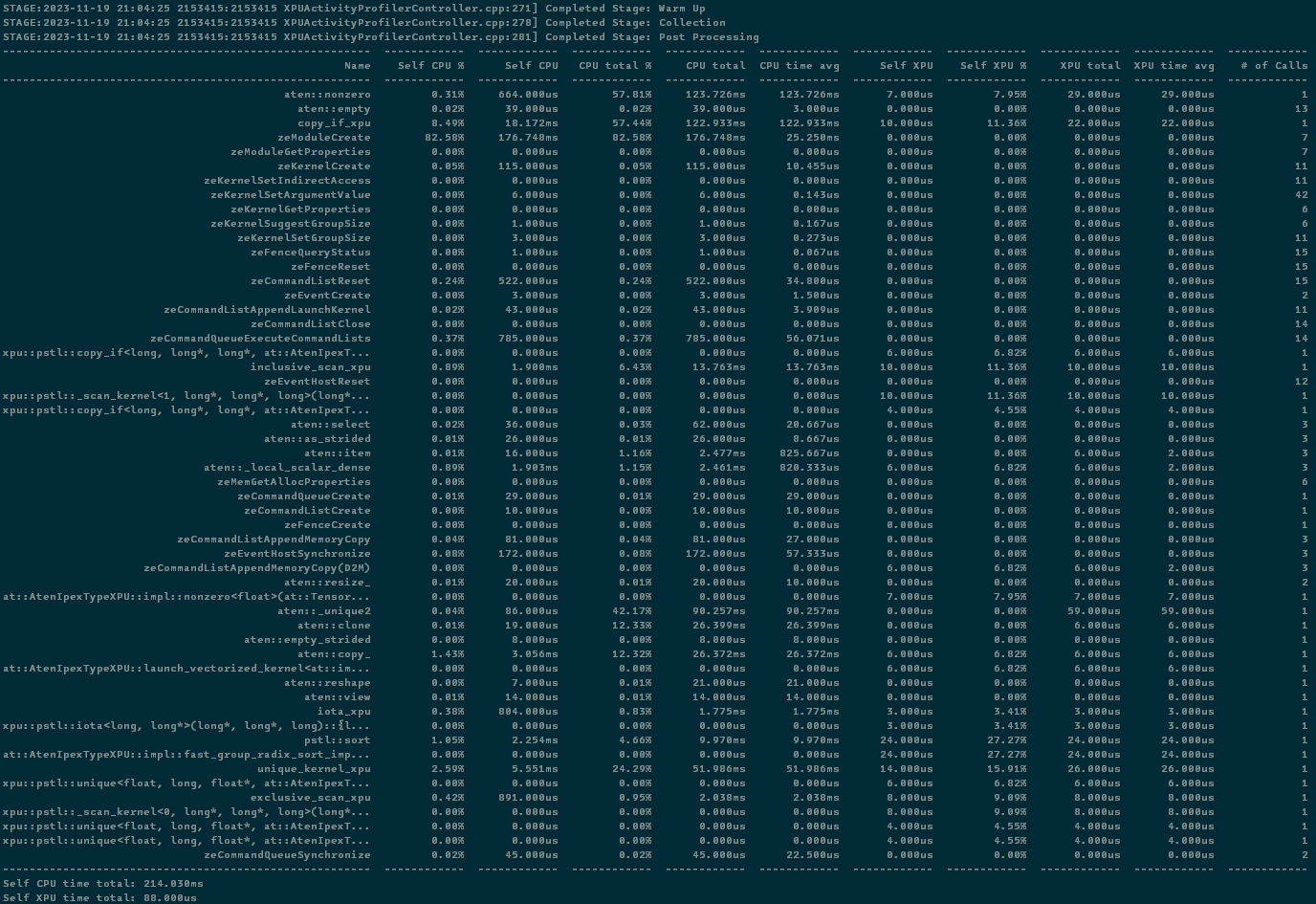Click the aten::_unique2 operator name
1316x904 pixels.
(x=323, y=611)
